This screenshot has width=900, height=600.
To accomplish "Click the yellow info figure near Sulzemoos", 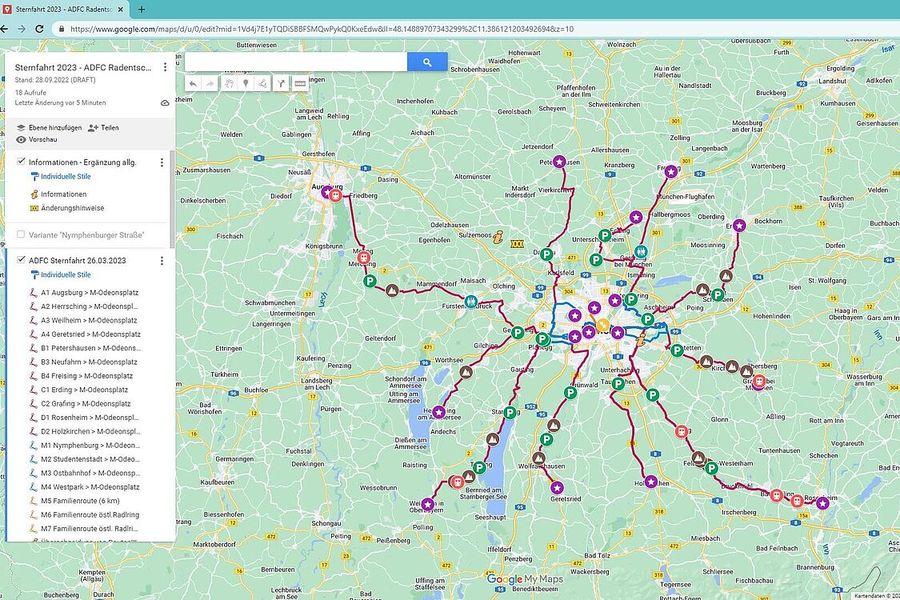I will [x=498, y=237].
